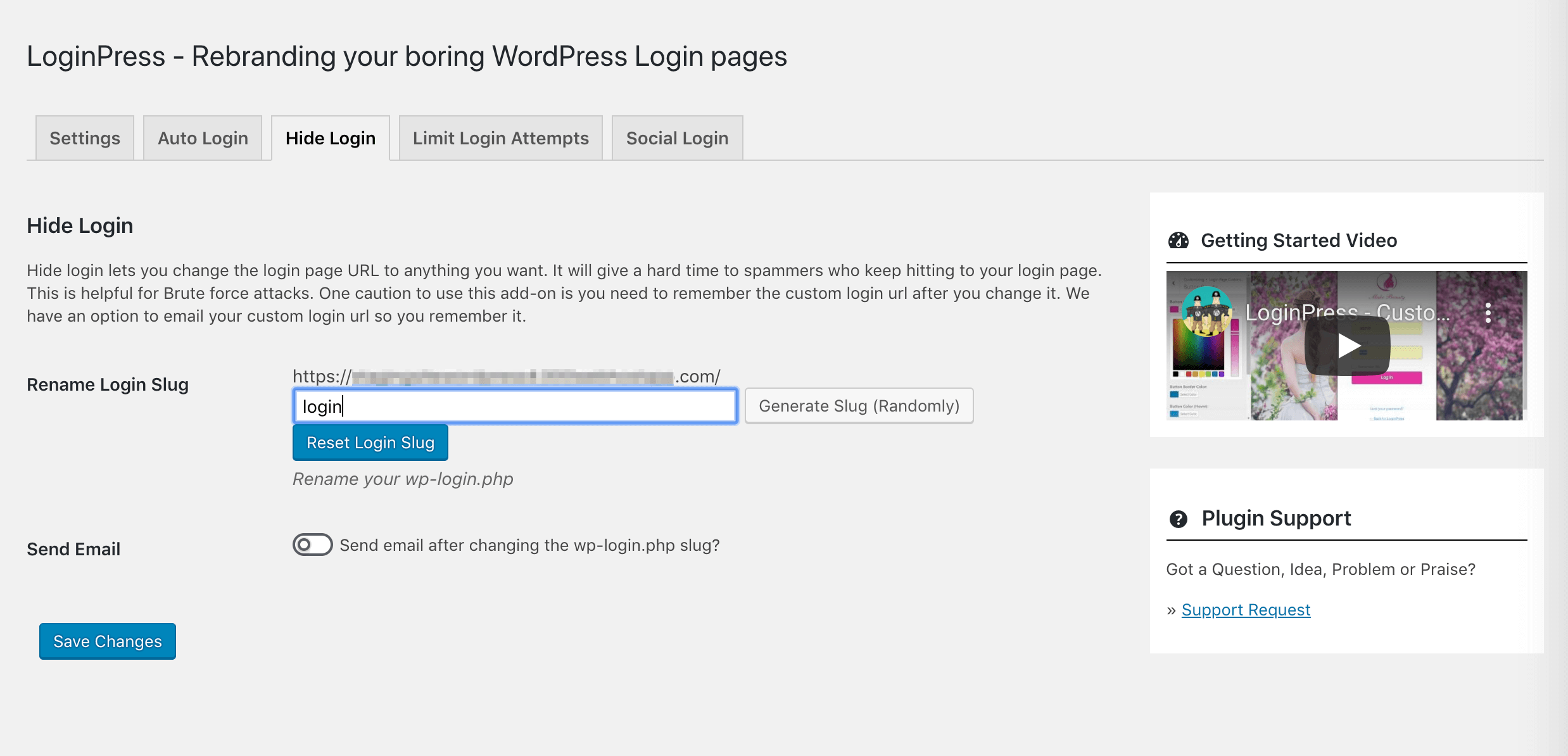Toggle send email after slug change
Image resolution: width=1568 pixels, height=756 pixels.
[x=312, y=545]
